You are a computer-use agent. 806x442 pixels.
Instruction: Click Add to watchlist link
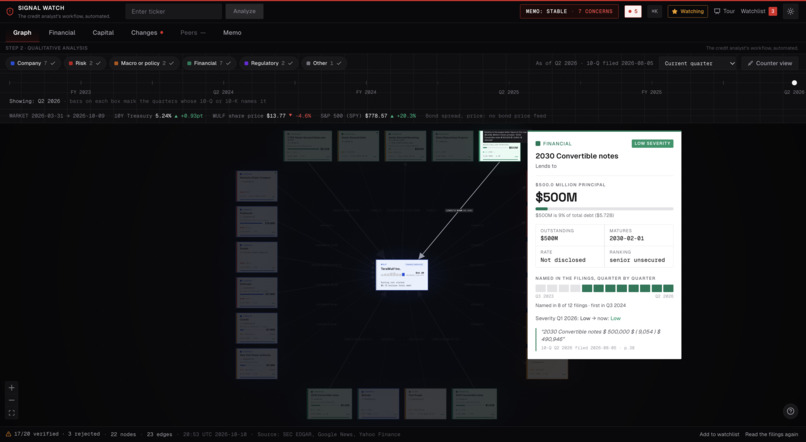tap(719, 434)
